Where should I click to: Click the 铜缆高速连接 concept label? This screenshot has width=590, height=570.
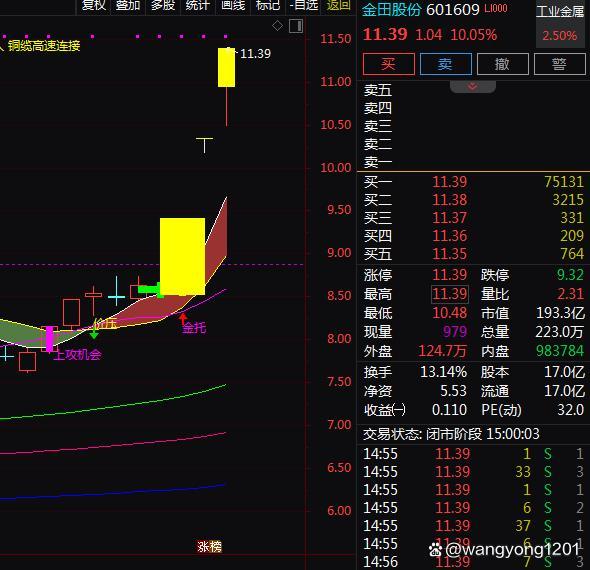point(44,46)
